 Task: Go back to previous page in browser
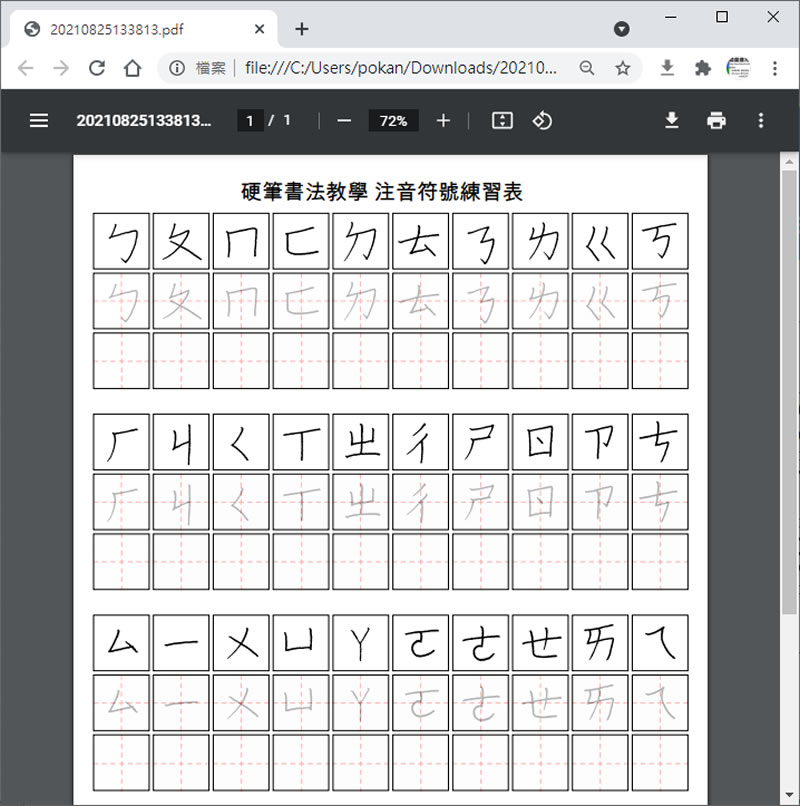26,68
